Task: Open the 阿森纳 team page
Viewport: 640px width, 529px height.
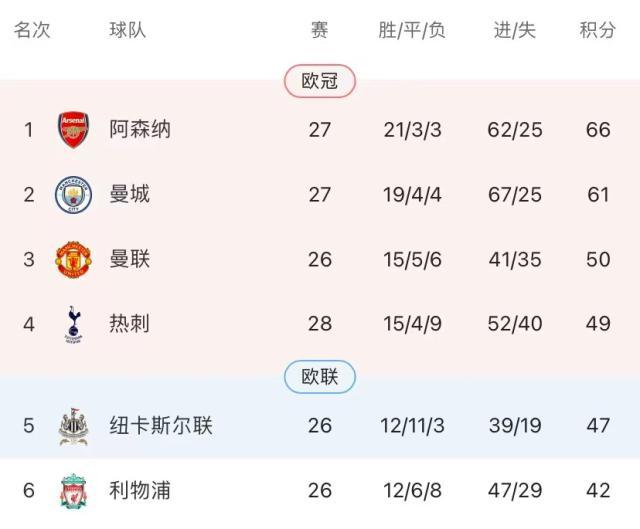Action: coord(140,130)
